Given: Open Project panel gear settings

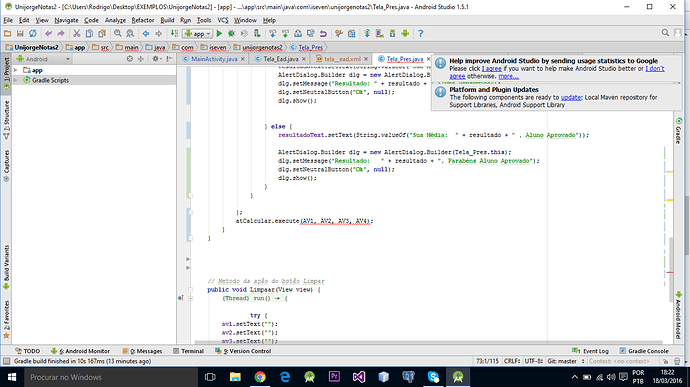Looking at the screenshot, I should tap(156, 59).
